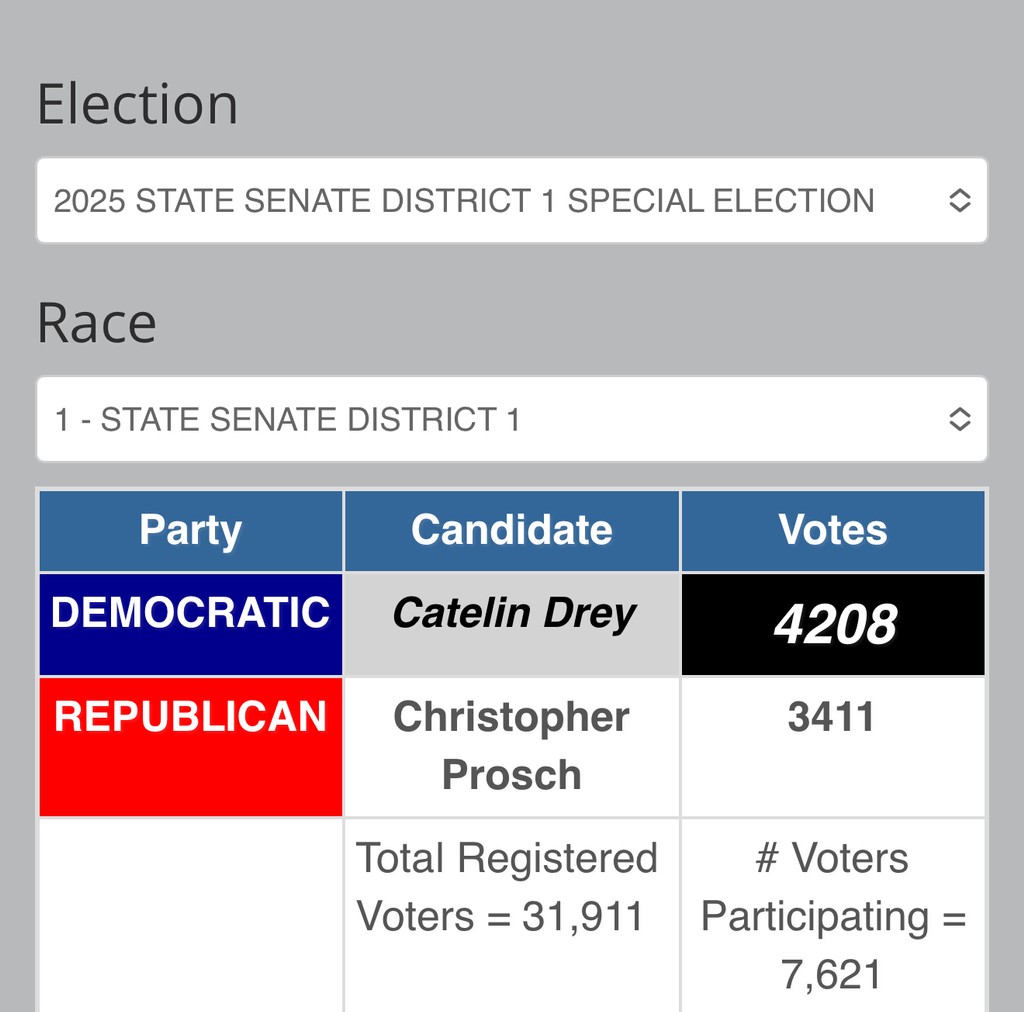Click 2025 STATE SENATE DISTRICT 1 SPECIAL ELECTION text
This screenshot has height=1012, width=1024.
click(x=464, y=200)
